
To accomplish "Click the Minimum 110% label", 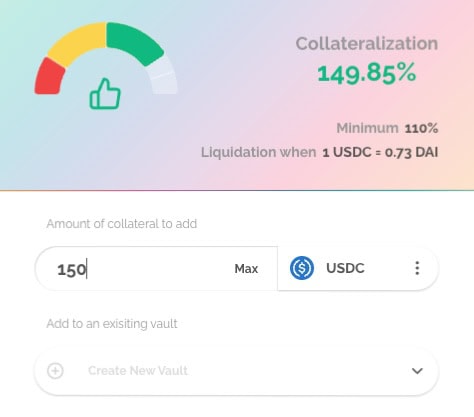I will click(387, 128).
